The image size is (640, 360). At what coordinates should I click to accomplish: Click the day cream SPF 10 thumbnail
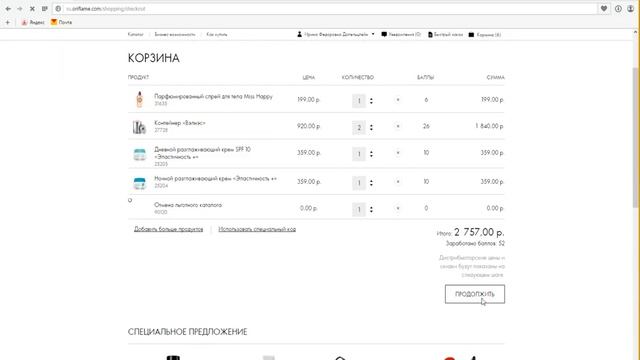click(x=140, y=154)
